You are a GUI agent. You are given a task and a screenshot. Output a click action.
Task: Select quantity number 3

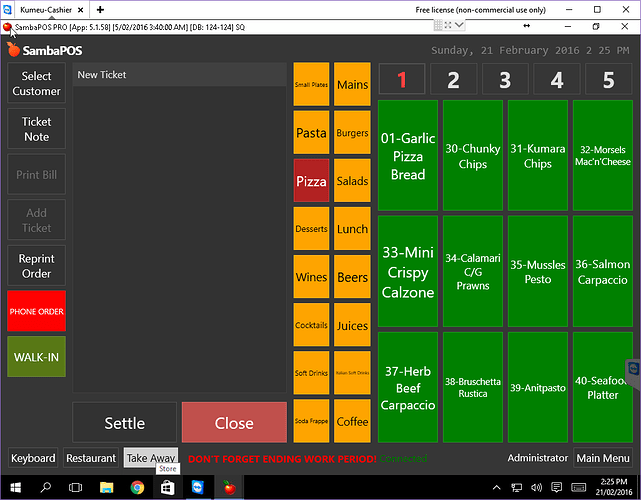tap(505, 80)
